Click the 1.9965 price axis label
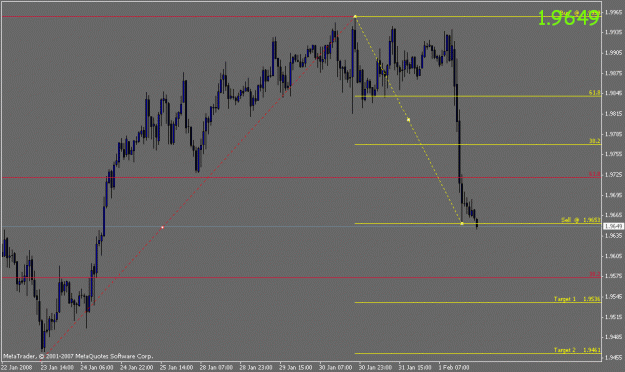Viewport: 625px width, 372px height. [x=613, y=12]
